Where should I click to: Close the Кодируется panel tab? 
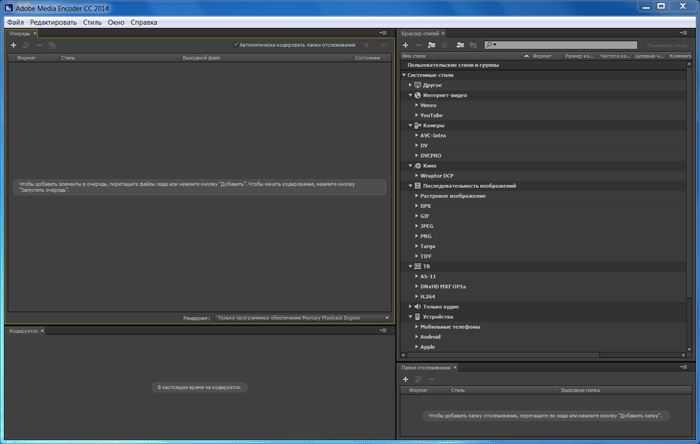42,331
